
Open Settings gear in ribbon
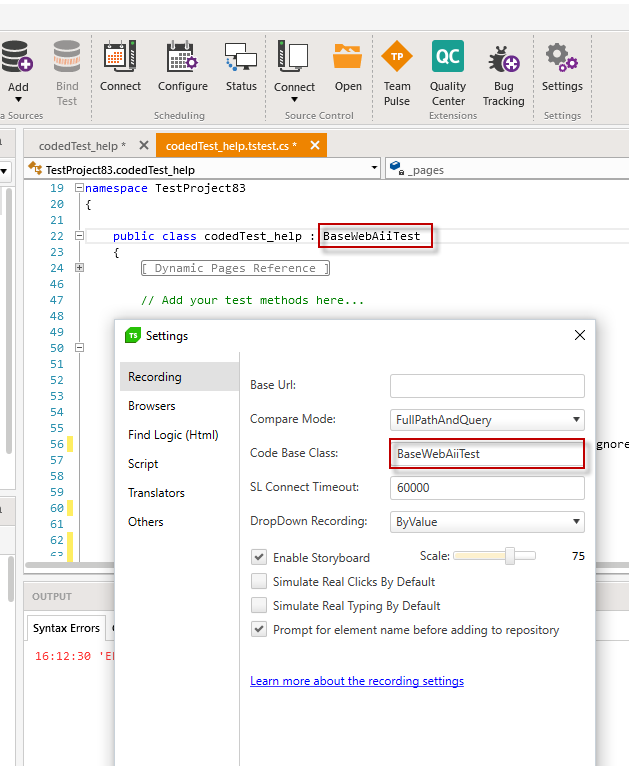562,57
